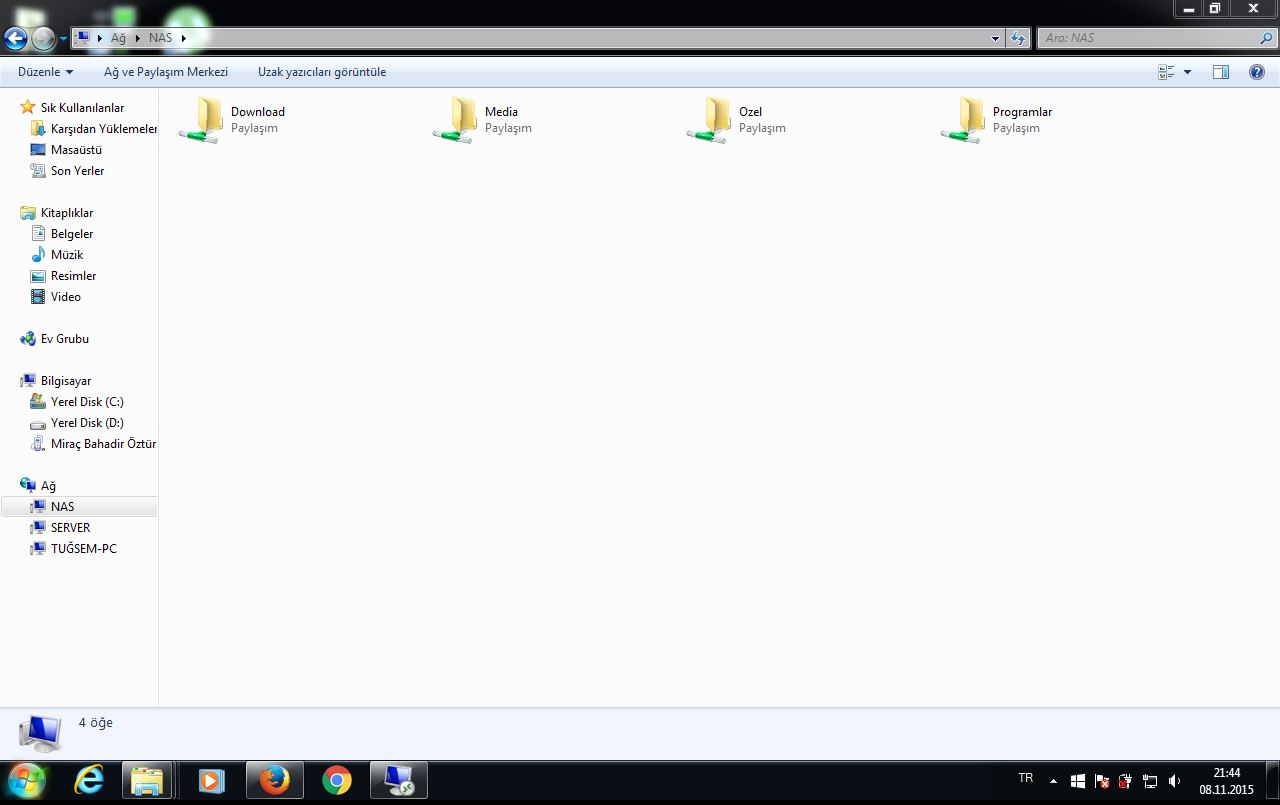The height and width of the screenshot is (805, 1280).
Task: Open the Ozel shared folder
Action: (738, 120)
